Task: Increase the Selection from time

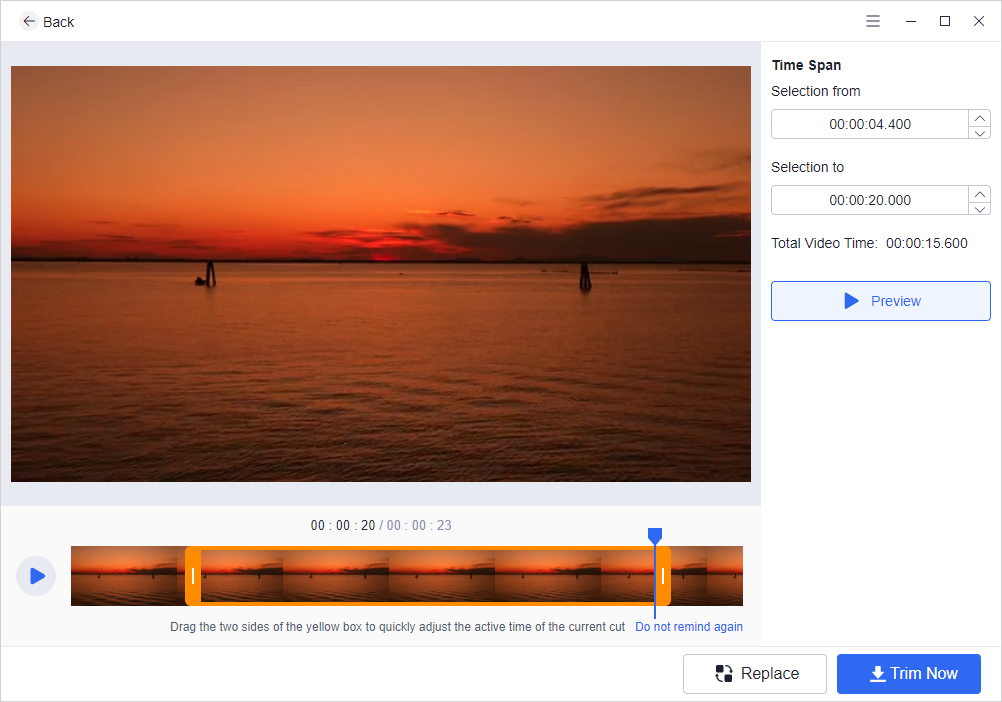Action: (979, 118)
